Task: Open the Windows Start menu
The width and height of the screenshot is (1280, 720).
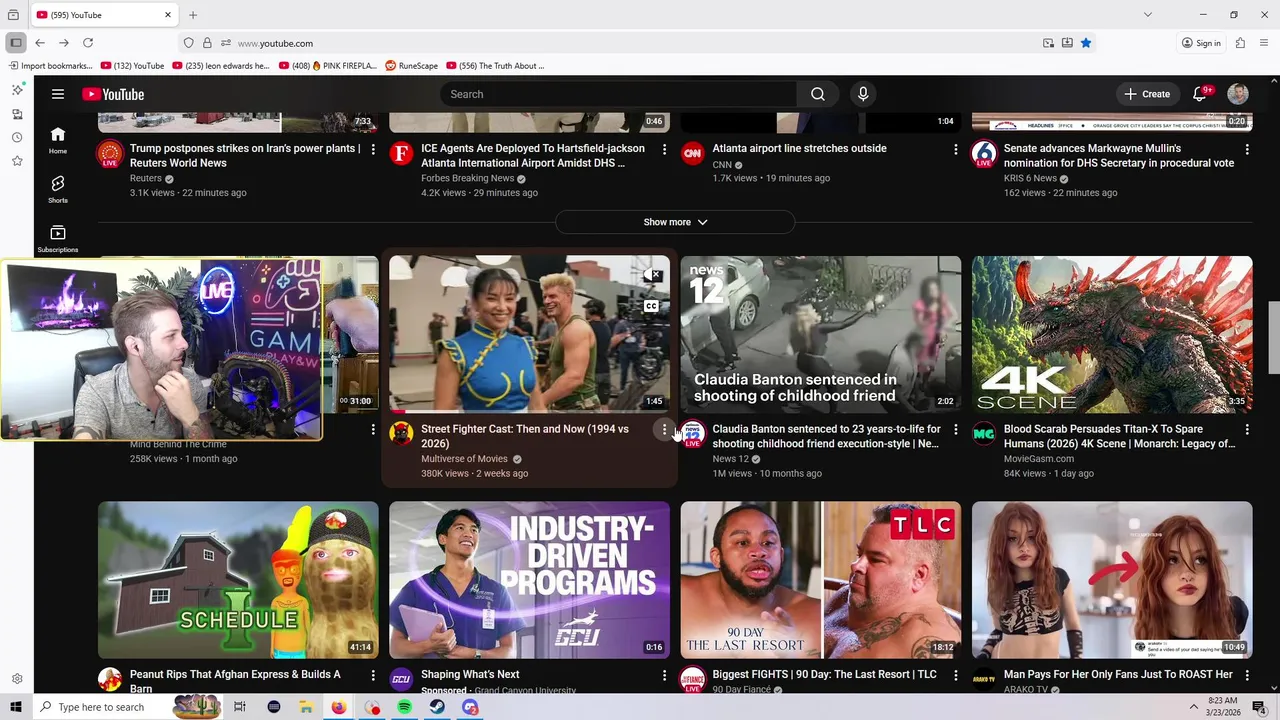Action: coord(16,707)
